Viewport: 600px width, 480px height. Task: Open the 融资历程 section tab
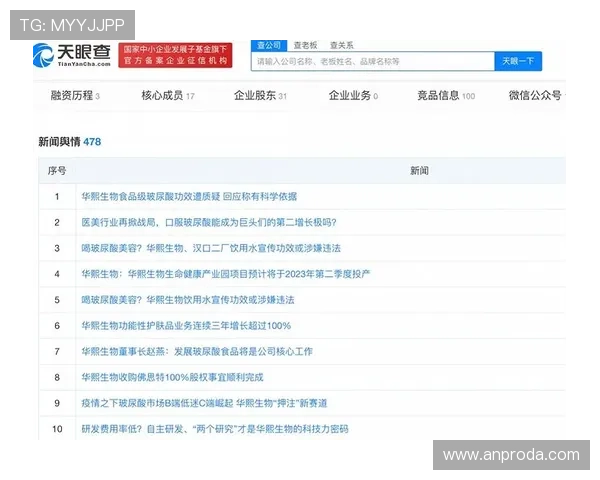(x=75, y=95)
